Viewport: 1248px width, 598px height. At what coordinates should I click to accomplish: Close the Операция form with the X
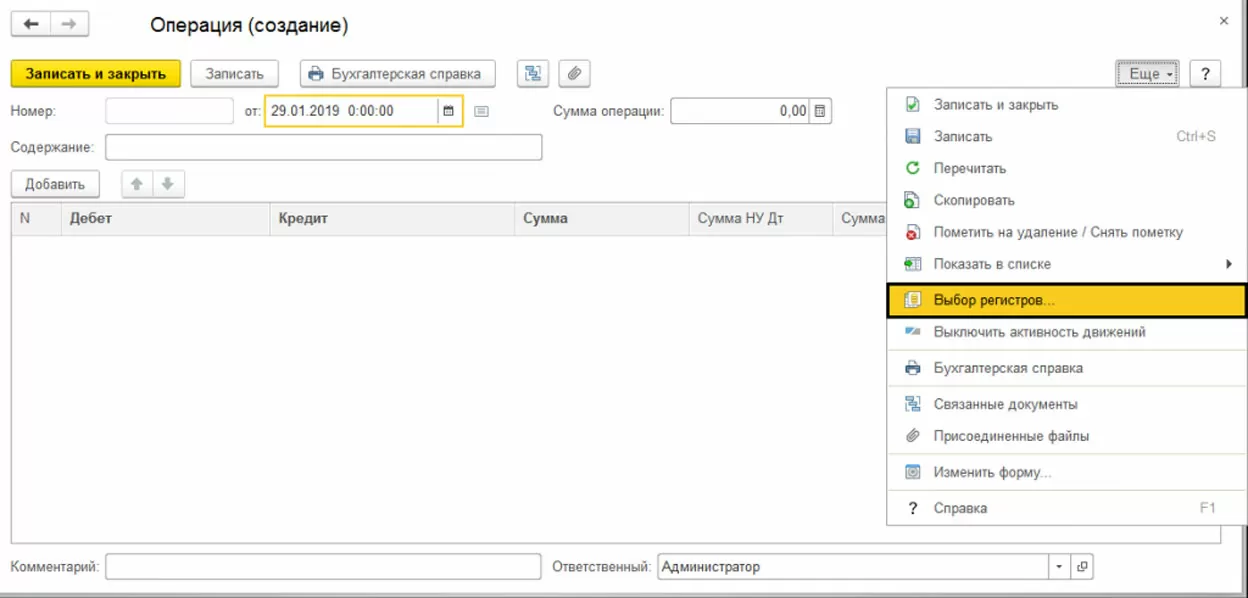click(x=1224, y=21)
